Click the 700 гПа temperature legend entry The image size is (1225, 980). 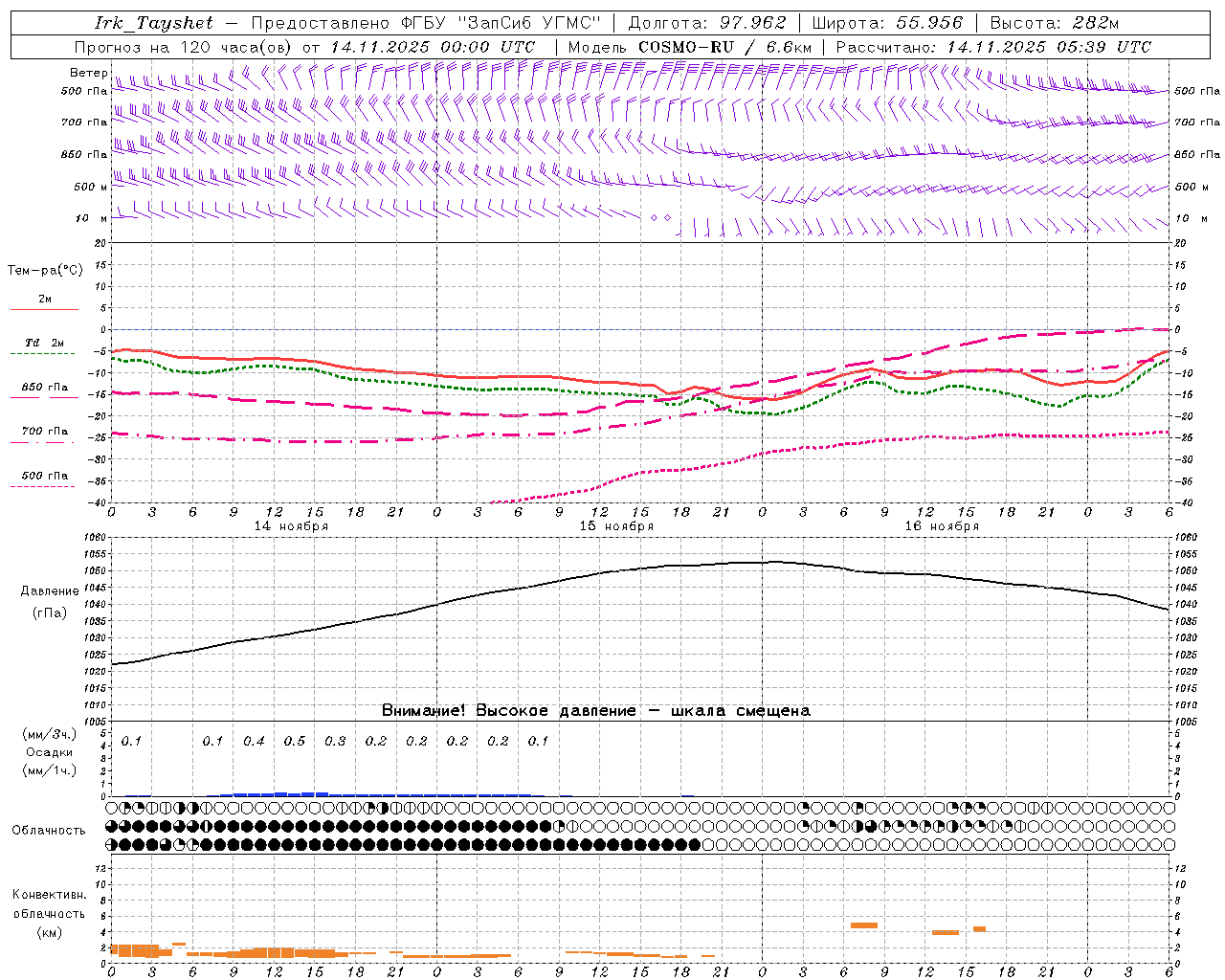44,432
